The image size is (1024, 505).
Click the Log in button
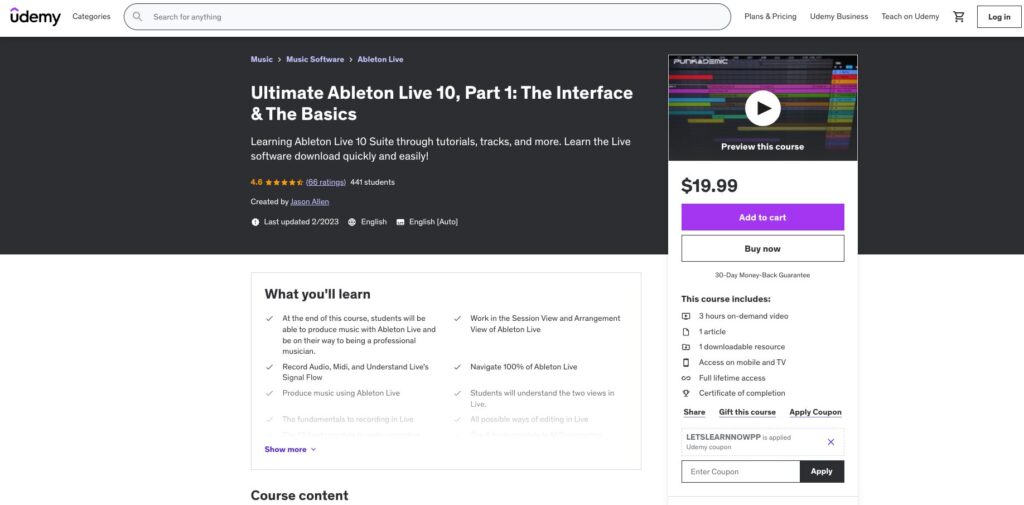[999, 17]
